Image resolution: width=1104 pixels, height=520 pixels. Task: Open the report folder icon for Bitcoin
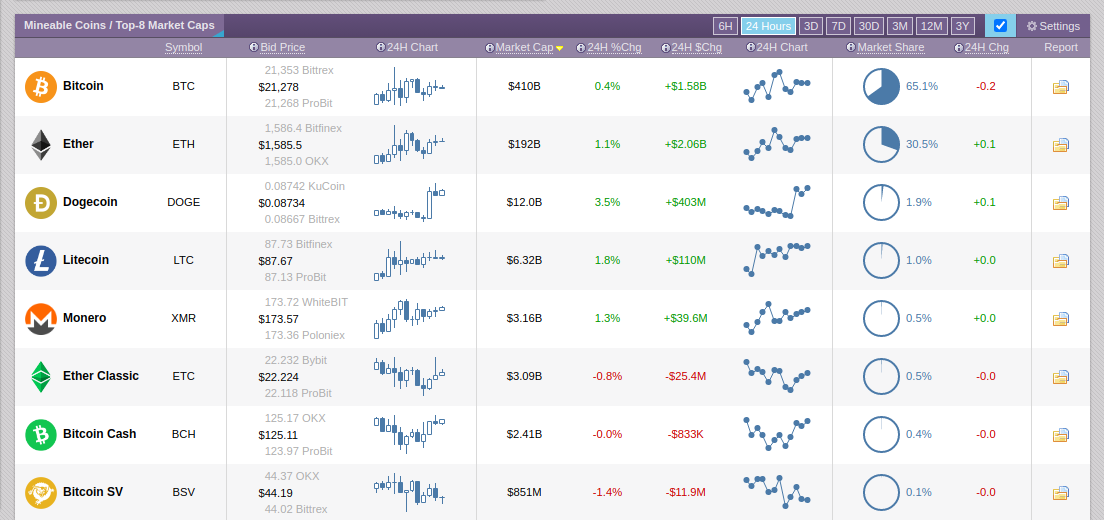click(x=1061, y=87)
